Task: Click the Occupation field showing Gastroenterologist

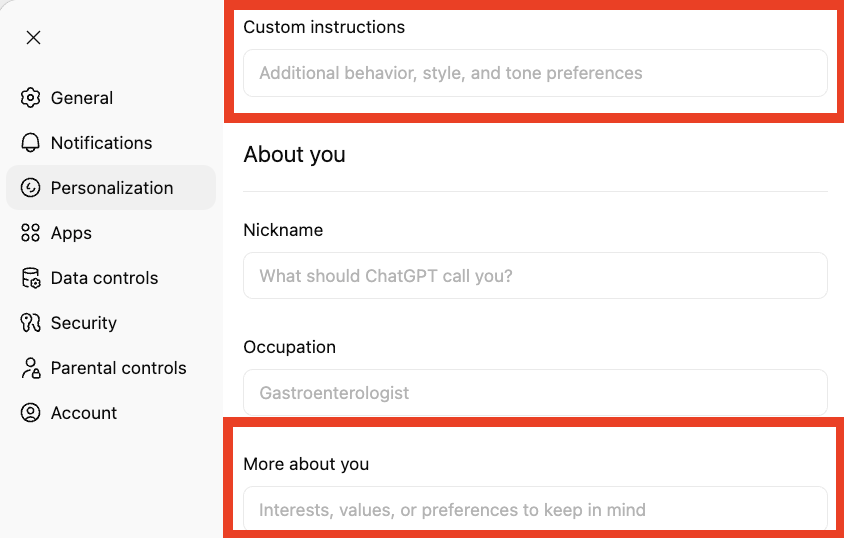Action: click(535, 393)
